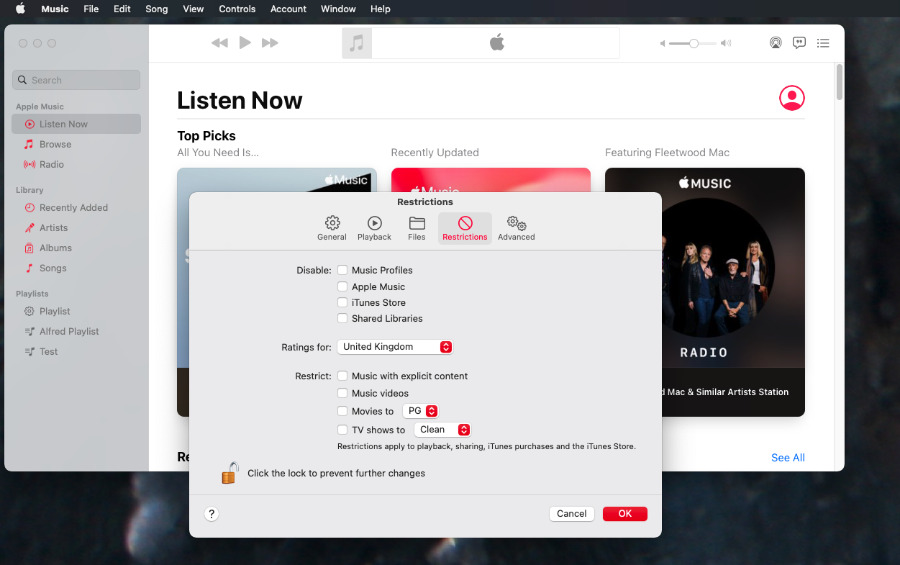This screenshot has height=565, width=900.
Task: Open the Help menu
Action: (380, 9)
